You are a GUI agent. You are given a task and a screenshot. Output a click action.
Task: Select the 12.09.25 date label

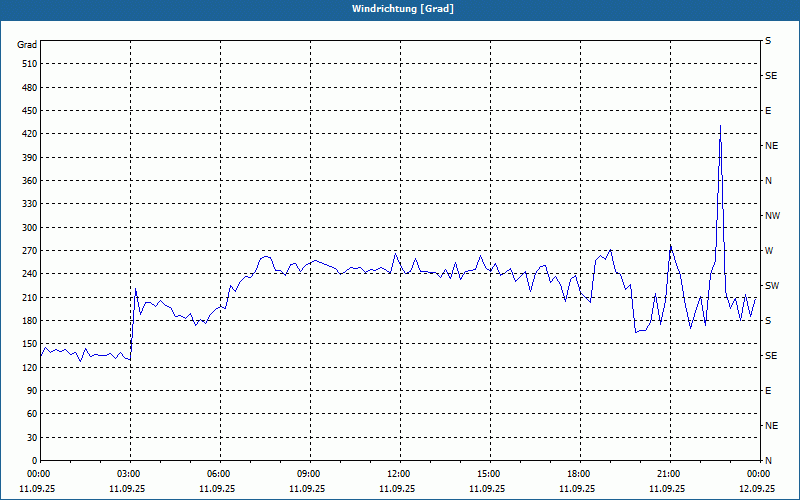757,488
